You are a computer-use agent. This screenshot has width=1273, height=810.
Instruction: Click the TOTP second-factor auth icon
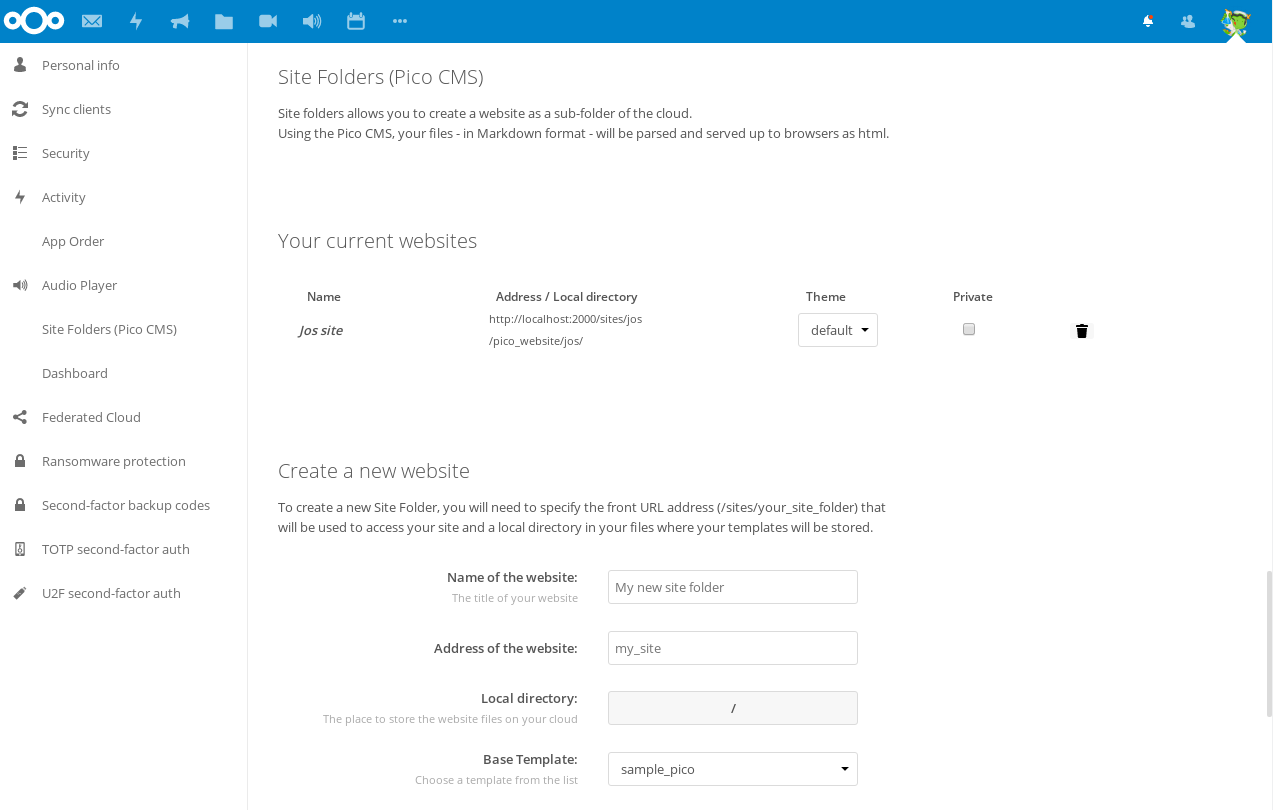click(x=20, y=549)
